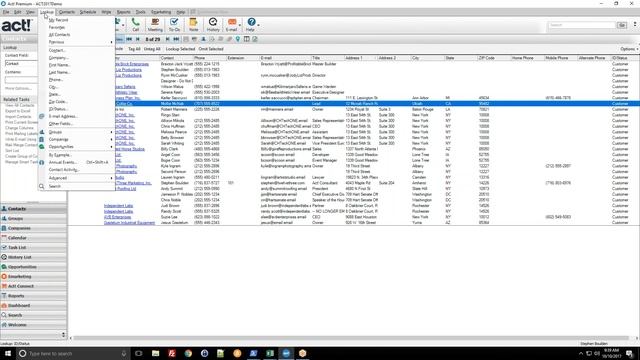Click the Task View taskbar icon
Screen dimensions: 640x360
click(x=139, y=353)
